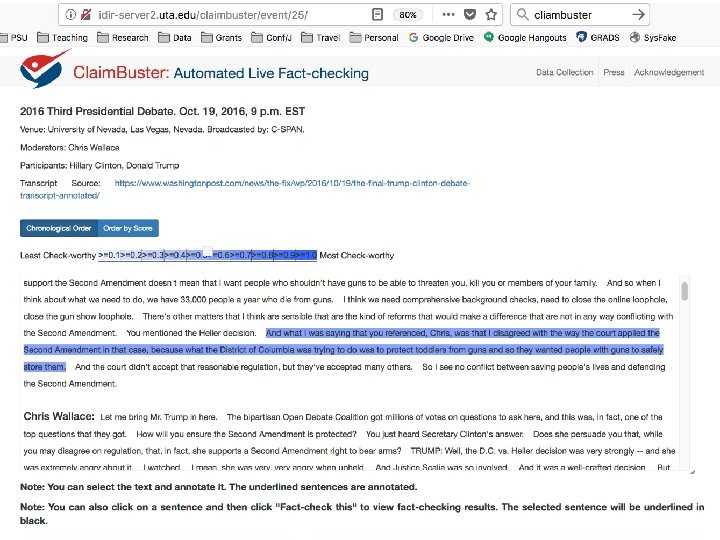Open SysFake bookmark
The image size is (720, 540).
click(652, 38)
